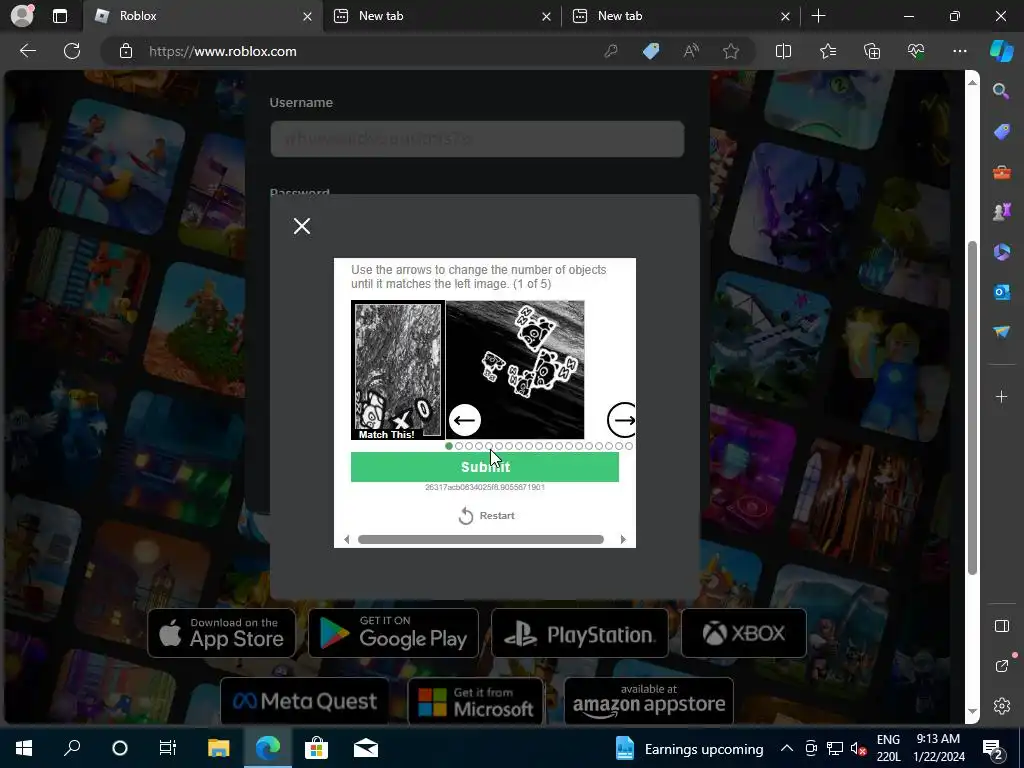Open Get it on Google Play badge

(x=393, y=633)
